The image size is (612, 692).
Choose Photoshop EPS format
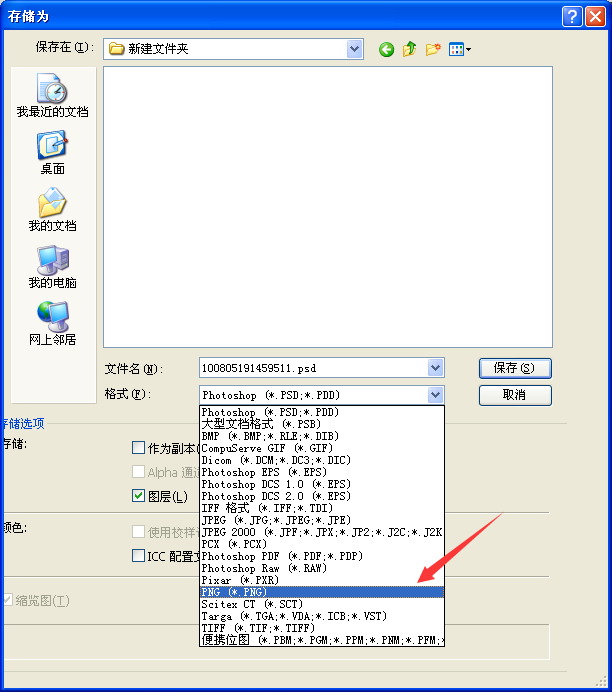coord(322,472)
